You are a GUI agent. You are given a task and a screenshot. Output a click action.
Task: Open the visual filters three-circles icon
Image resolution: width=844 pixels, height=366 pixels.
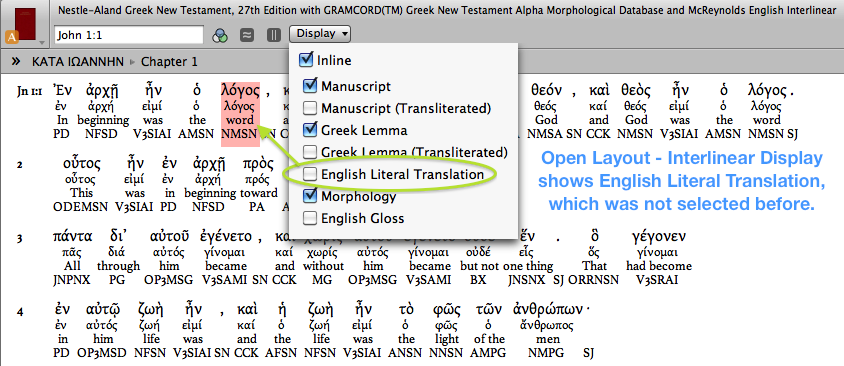[x=220, y=35]
